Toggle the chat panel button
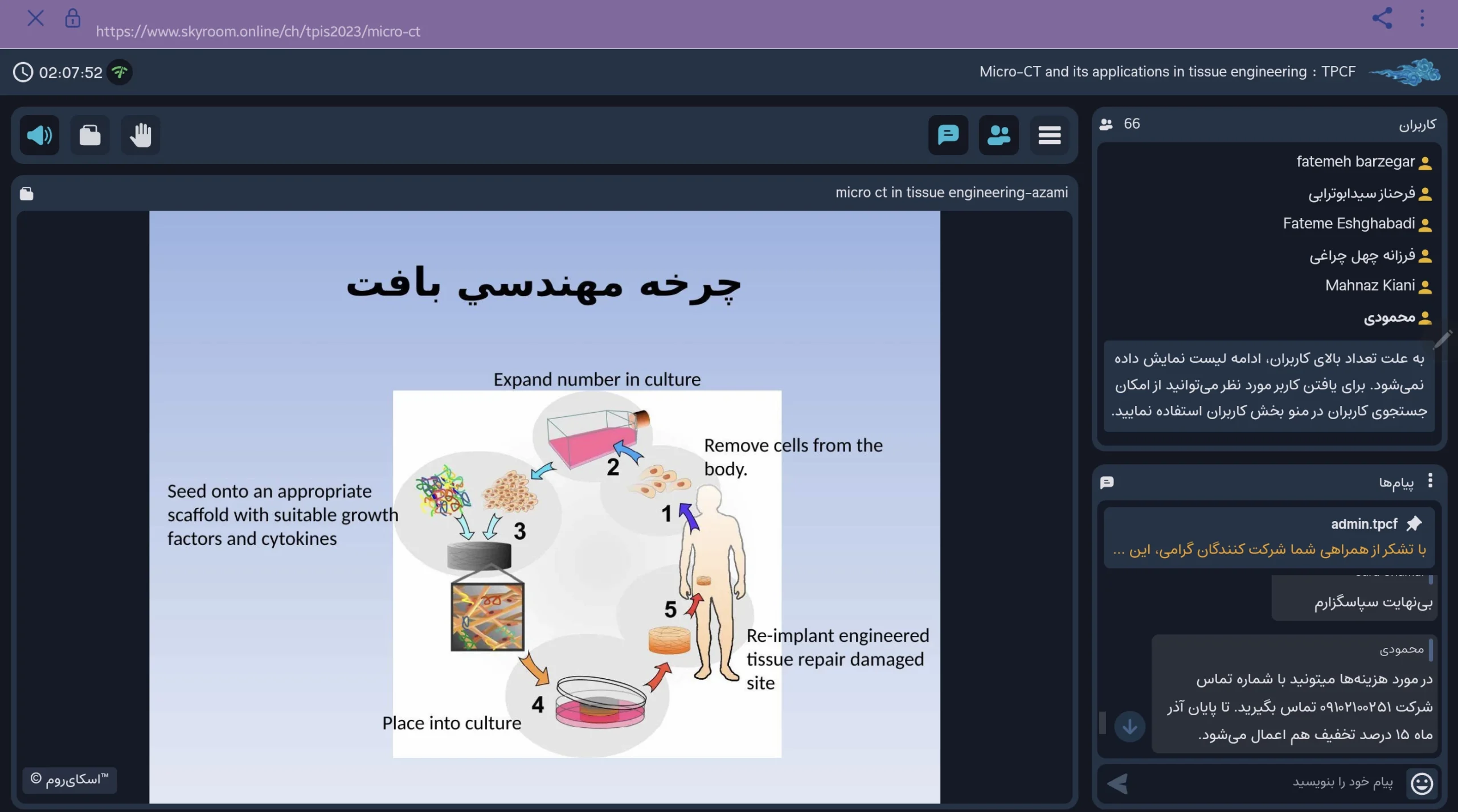The width and height of the screenshot is (1458, 812). click(948, 135)
